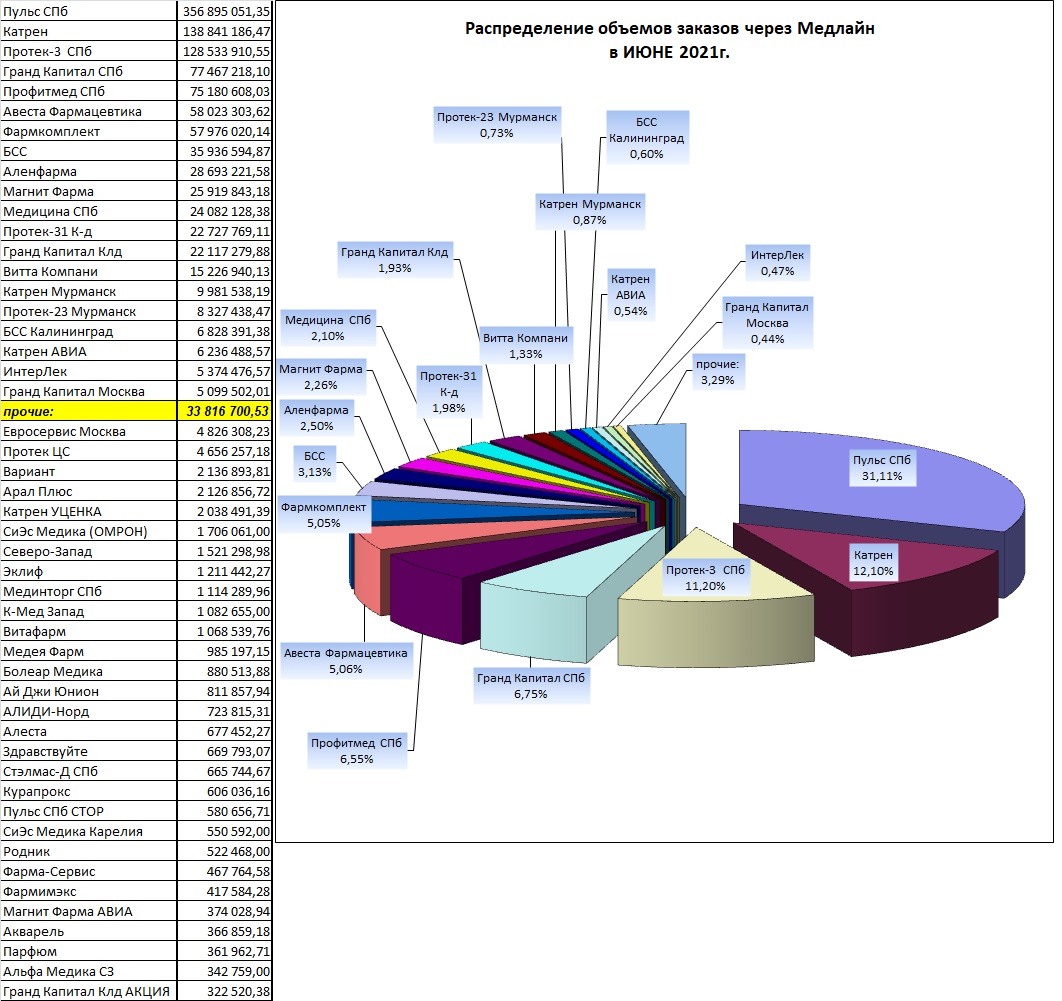Image resolution: width=1062 pixels, height=1001 pixels.
Task: Click the Гранд Капитал Клд АКЦИЯ cell
Action: 89,991
